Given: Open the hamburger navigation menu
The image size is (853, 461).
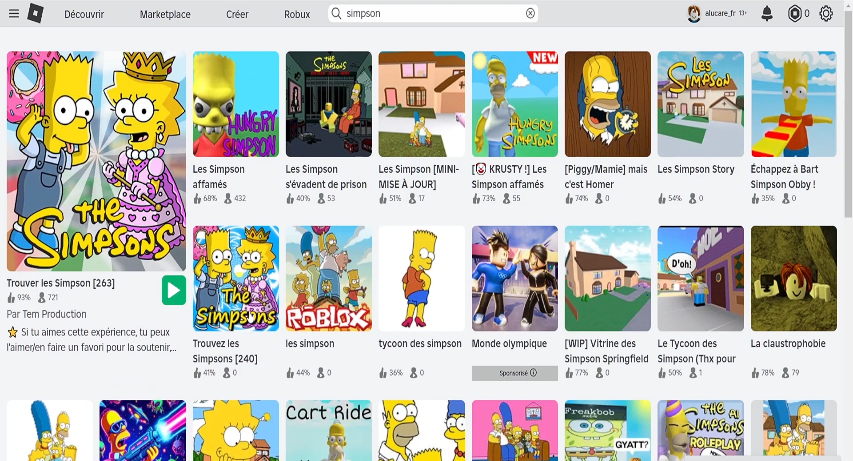Looking at the screenshot, I should 13,14.
